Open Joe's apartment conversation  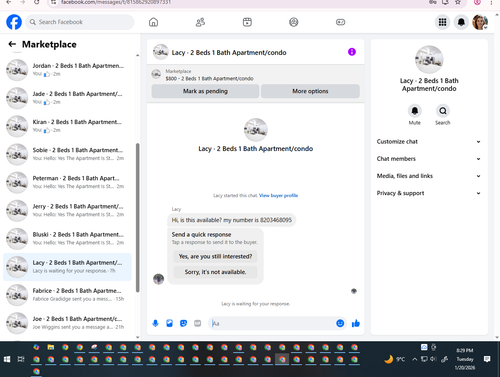click(x=67, y=323)
